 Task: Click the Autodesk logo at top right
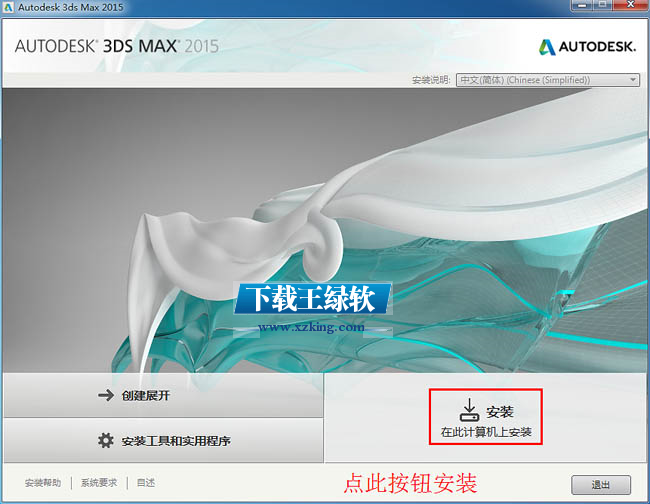(587, 47)
